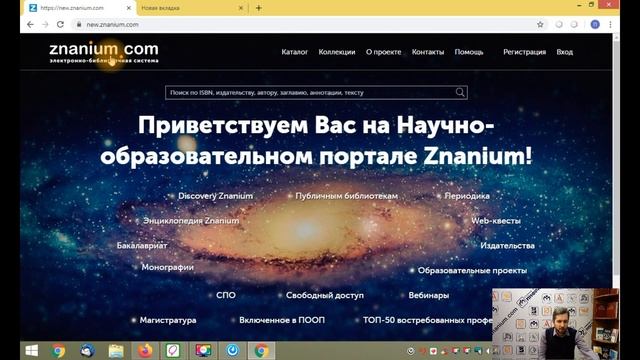Viewport: 640px width, 360px height.
Task: Open the Помощь menu
Action: tap(469, 52)
